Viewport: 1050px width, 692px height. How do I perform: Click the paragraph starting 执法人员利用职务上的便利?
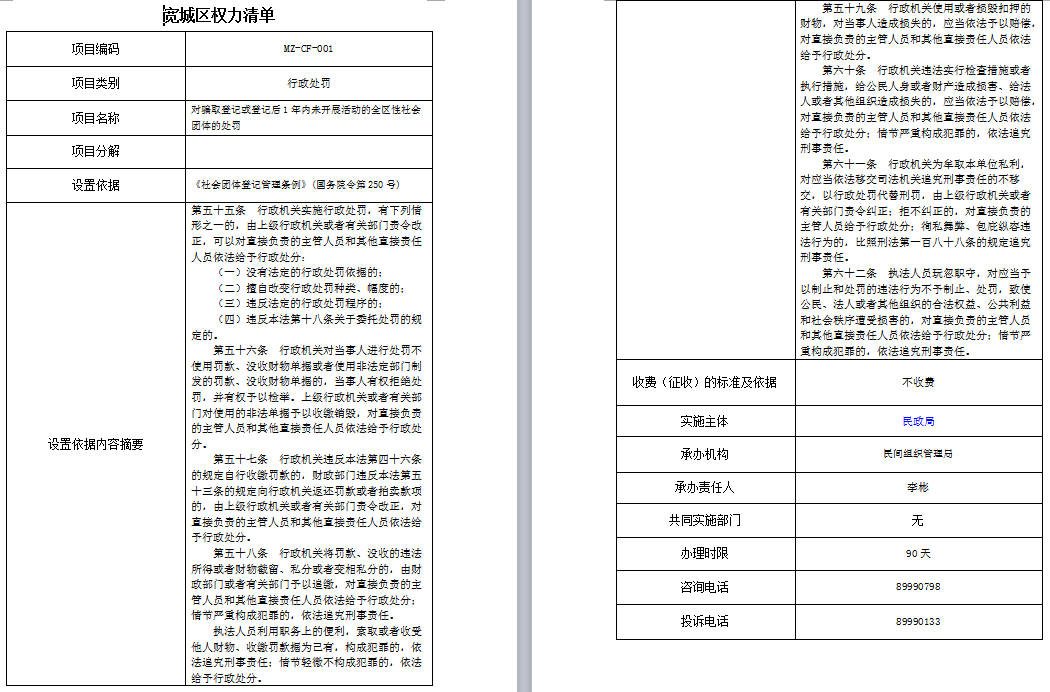tap(307, 654)
